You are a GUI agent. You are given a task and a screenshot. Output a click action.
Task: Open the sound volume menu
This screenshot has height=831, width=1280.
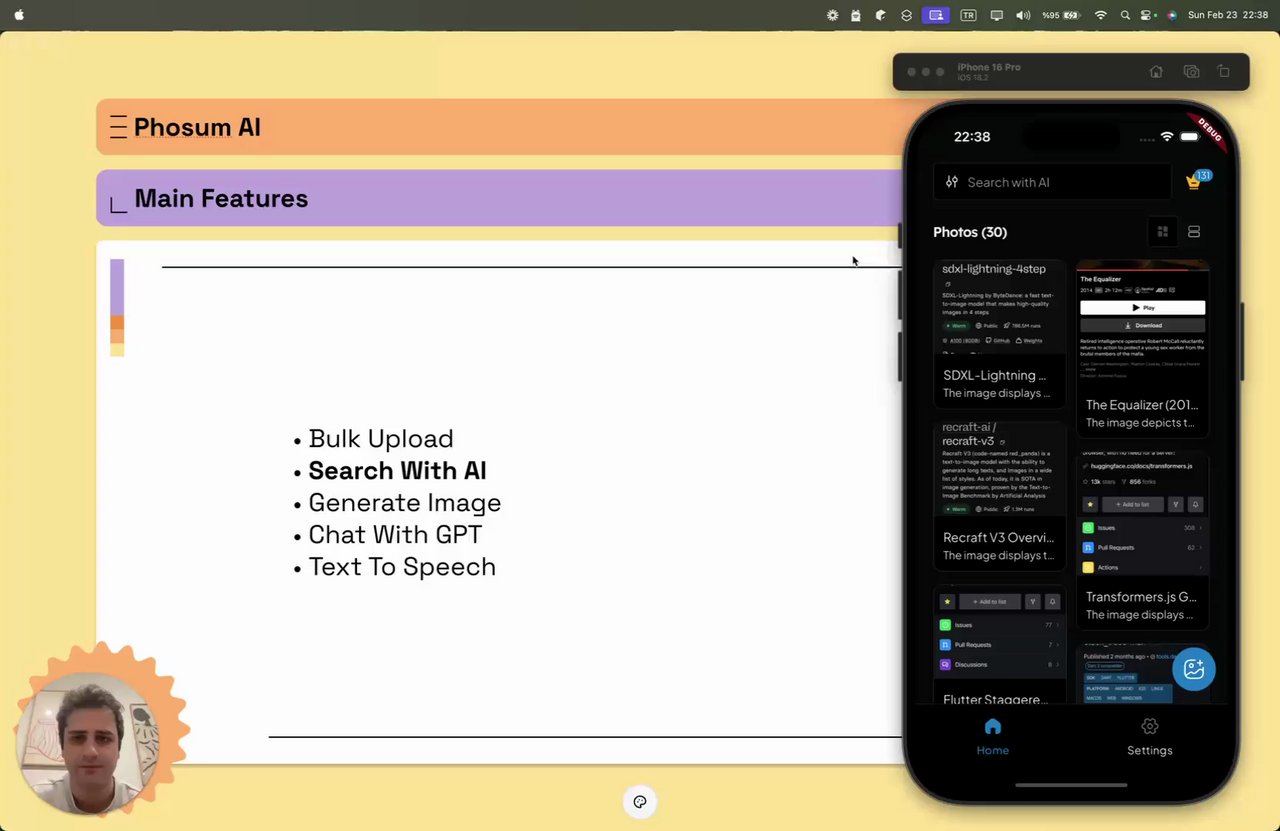click(1023, 15)
